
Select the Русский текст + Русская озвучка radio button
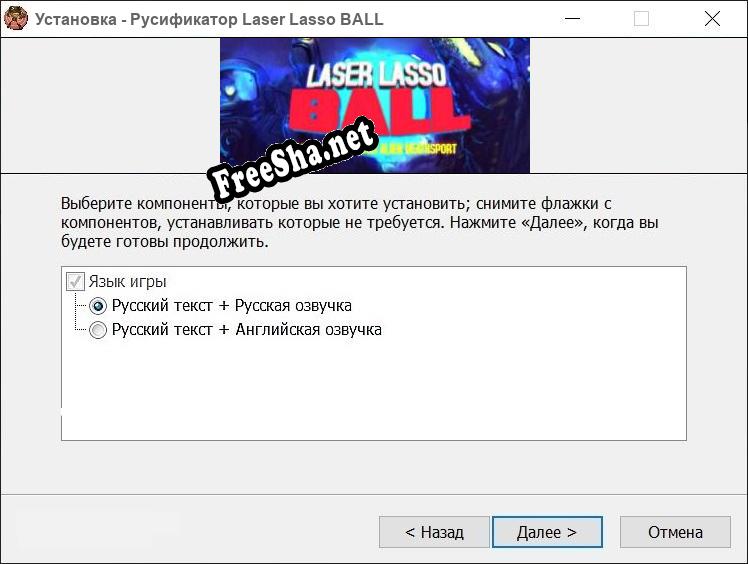click(98, 306)
